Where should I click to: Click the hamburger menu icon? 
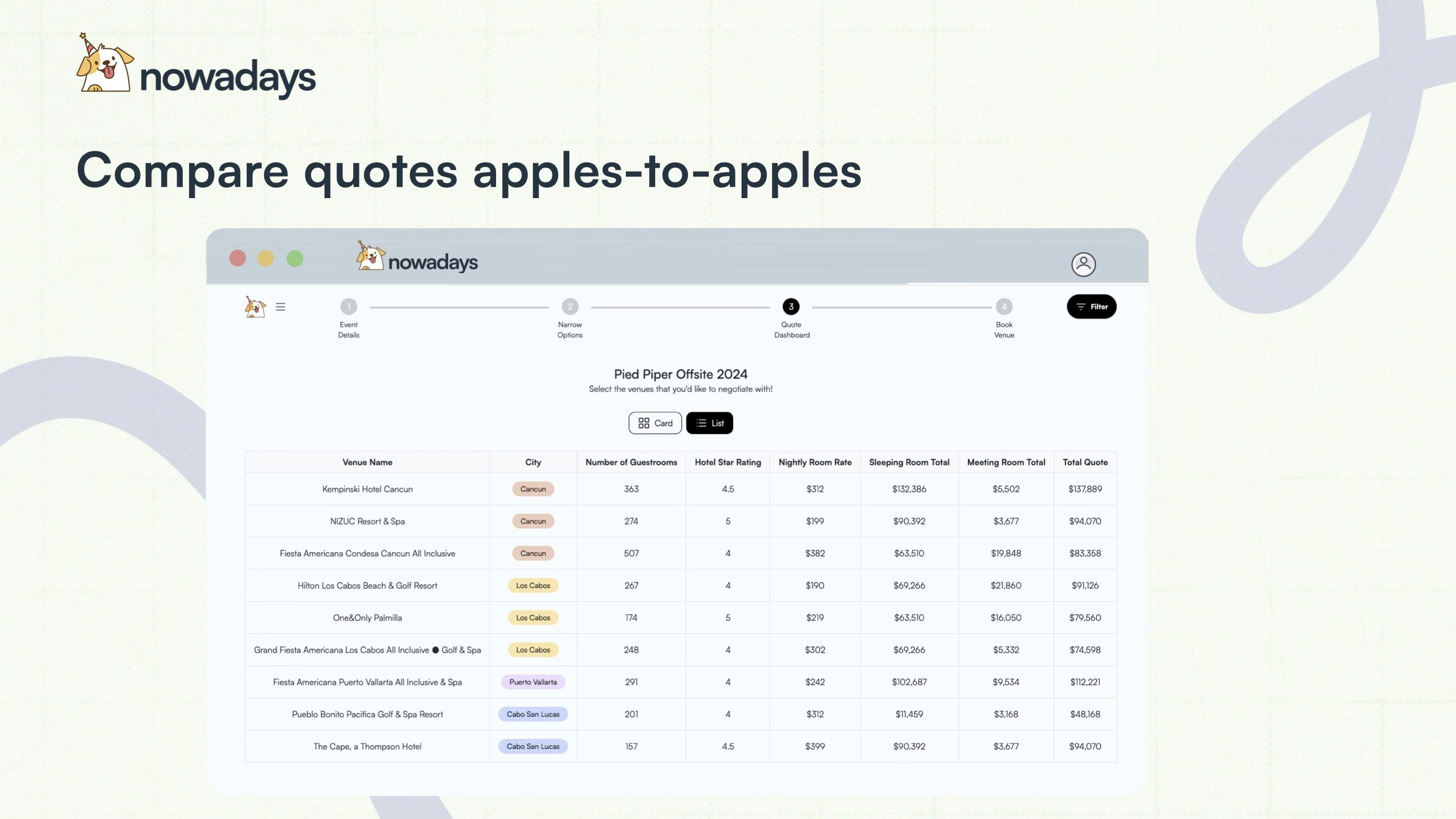(x=280, y=307)
